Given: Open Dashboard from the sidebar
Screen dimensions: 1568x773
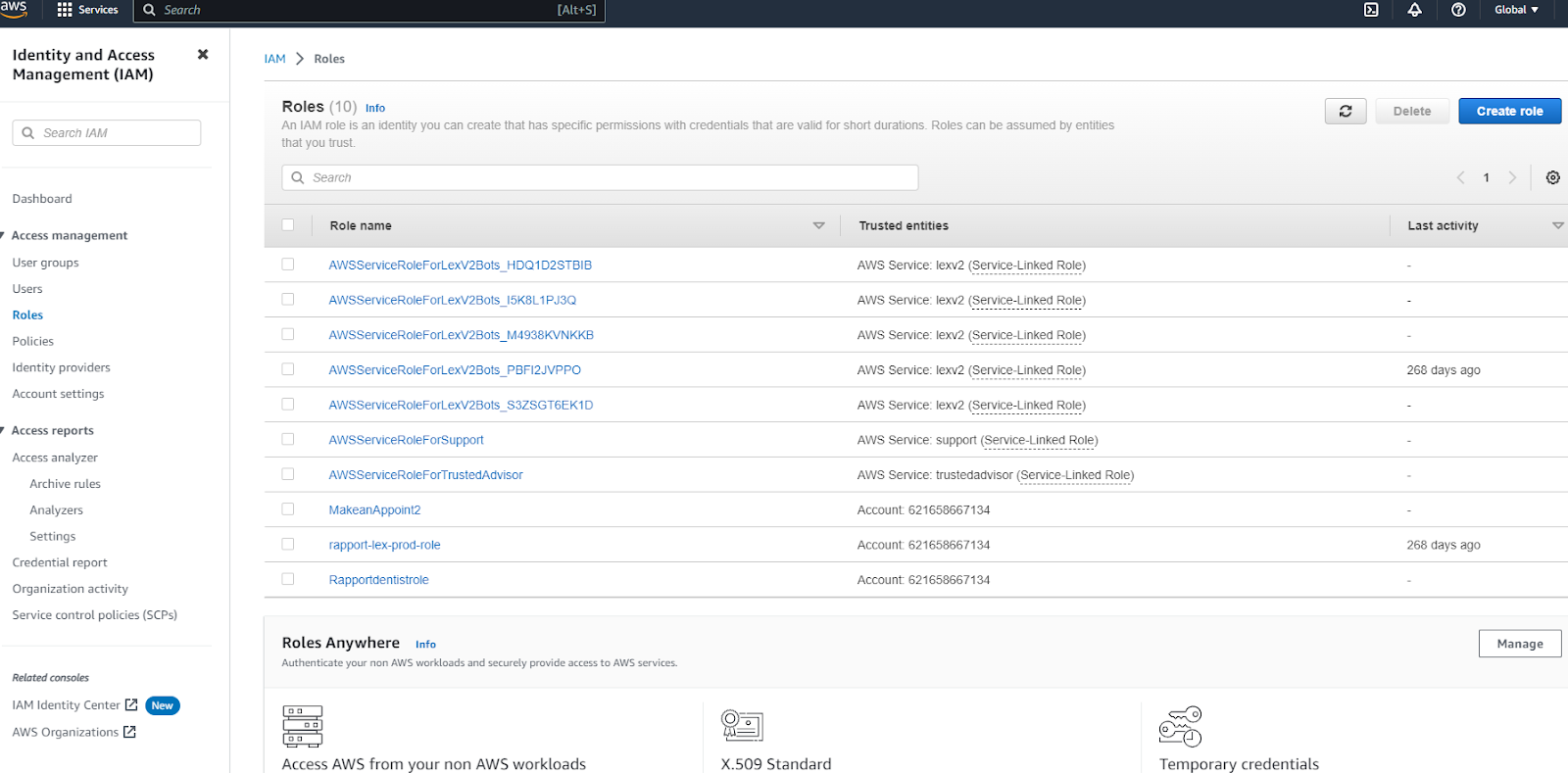Looking at the screenshot, I should [42, 199].
